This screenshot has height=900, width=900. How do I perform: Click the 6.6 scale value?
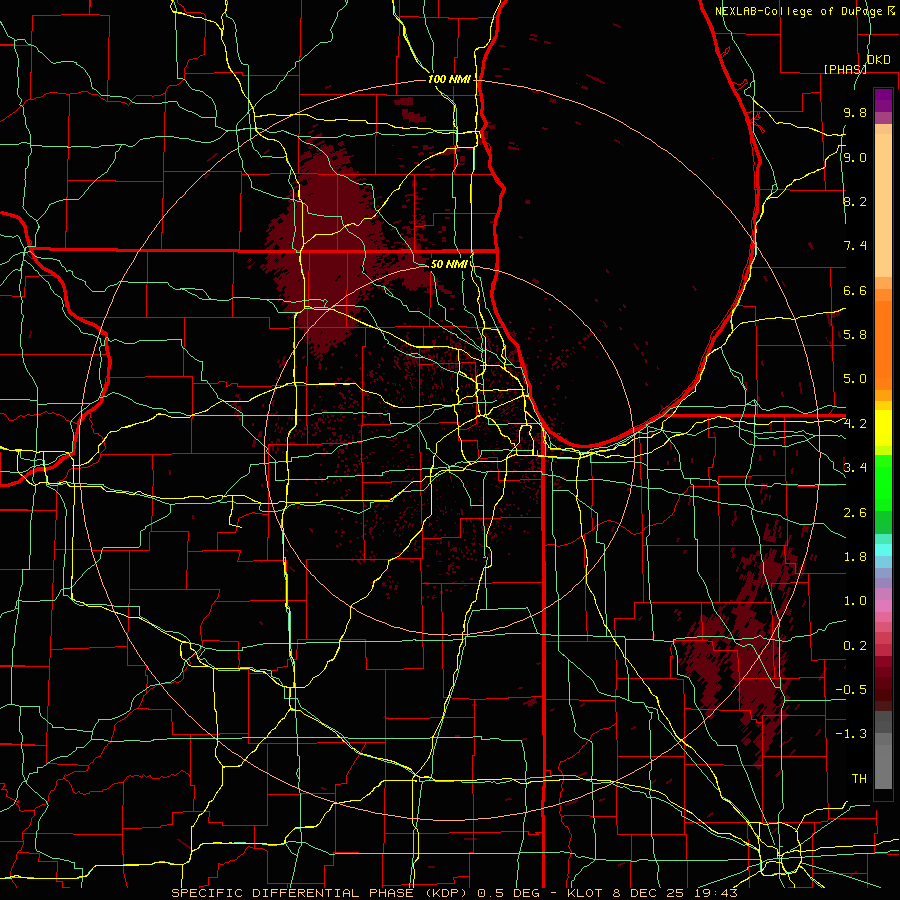[855, 290]
